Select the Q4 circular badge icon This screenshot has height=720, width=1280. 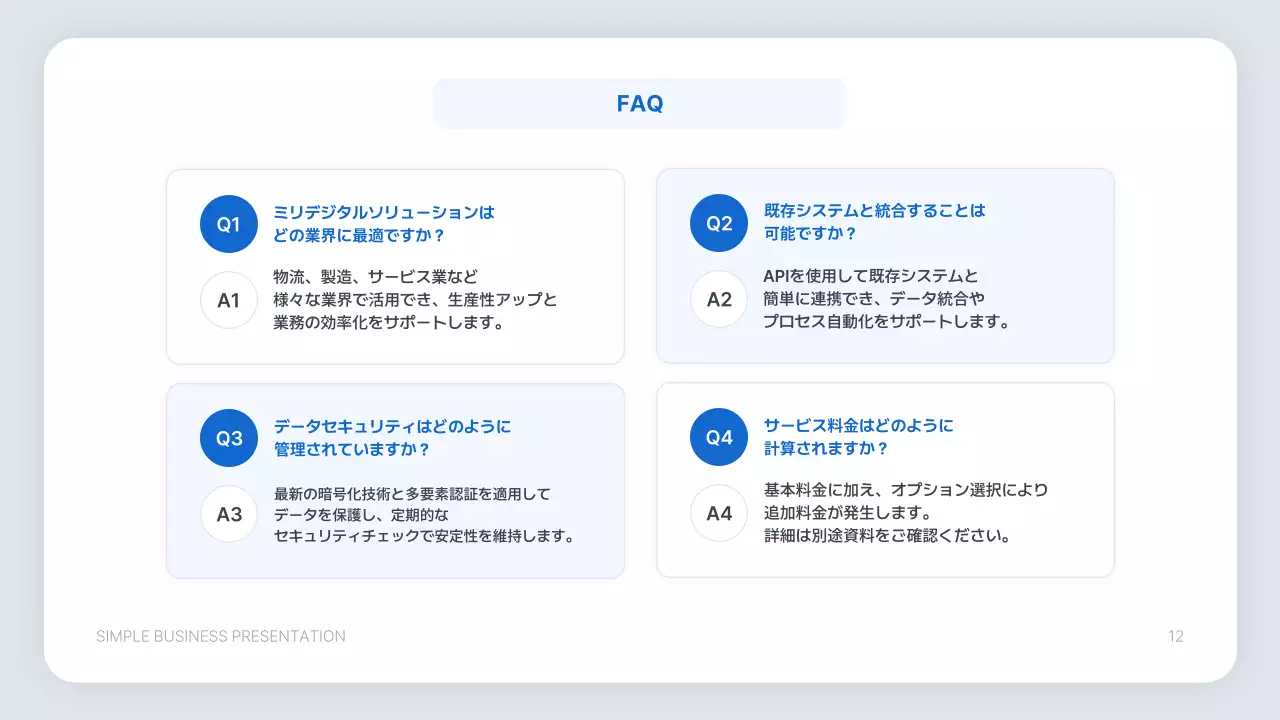tap(719, 437)
